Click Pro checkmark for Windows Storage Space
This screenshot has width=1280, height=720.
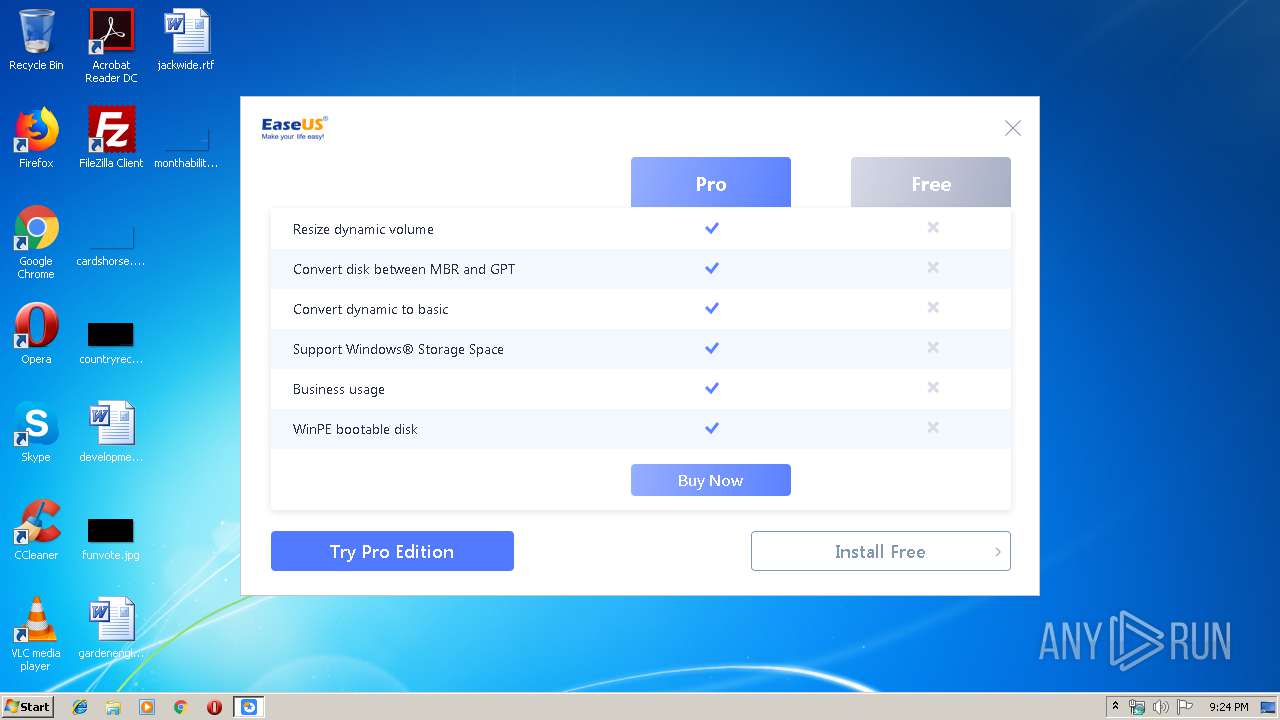pos(712,348)
